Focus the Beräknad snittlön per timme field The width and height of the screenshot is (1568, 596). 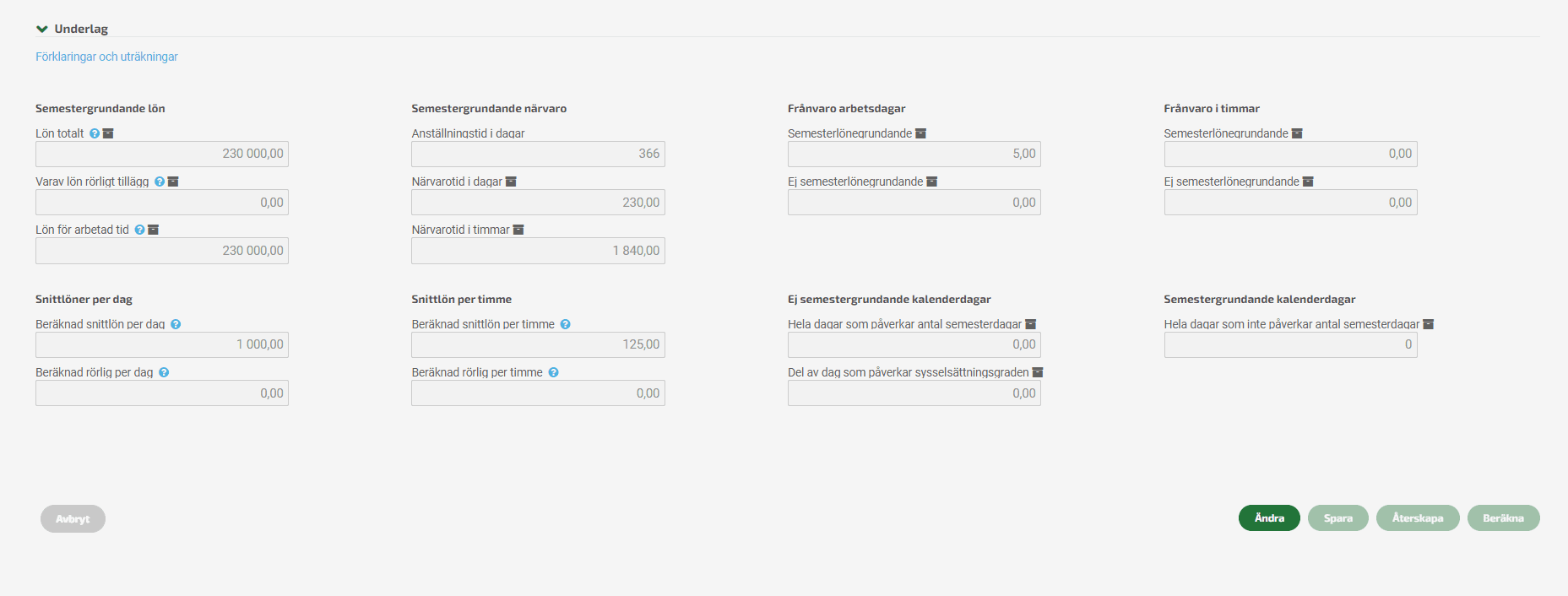538,344
